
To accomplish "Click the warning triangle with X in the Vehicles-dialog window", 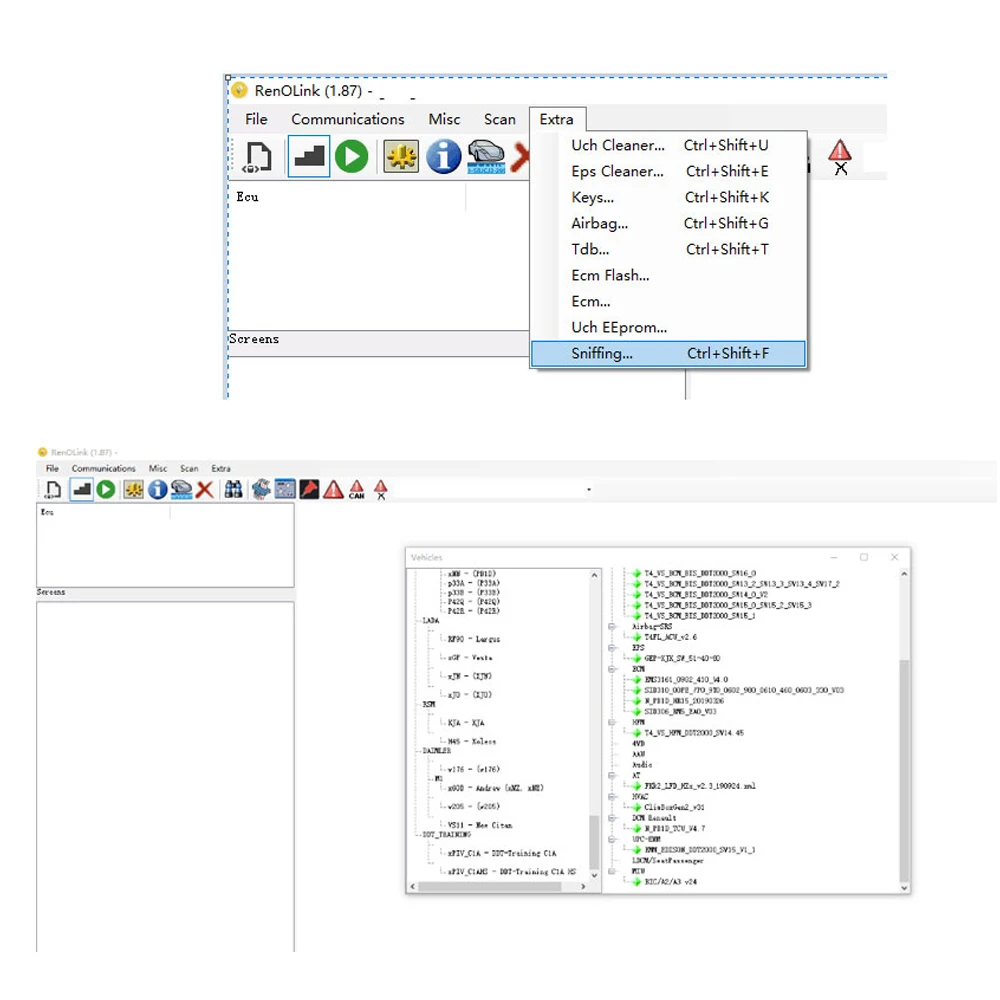I will 381,490.
